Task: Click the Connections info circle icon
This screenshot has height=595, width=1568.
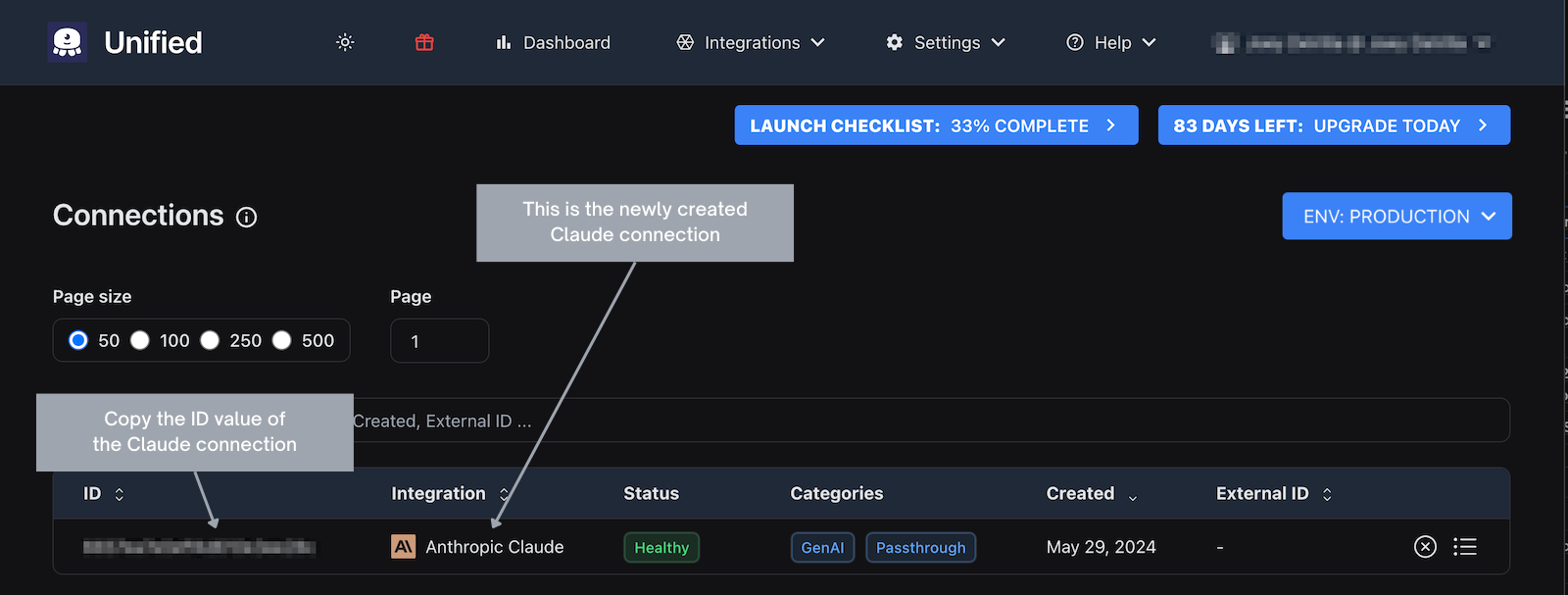Action: click(x=247, y=218)
